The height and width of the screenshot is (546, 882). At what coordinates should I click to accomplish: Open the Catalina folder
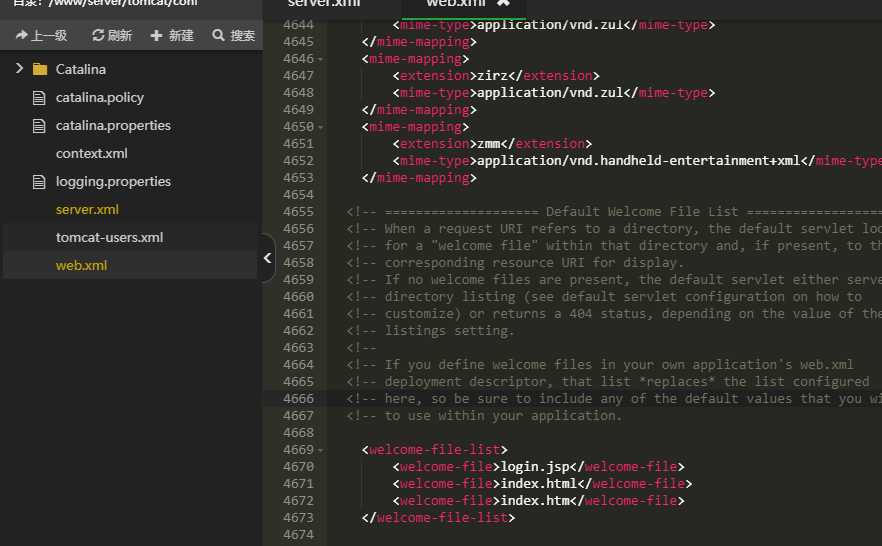point(80,69)
